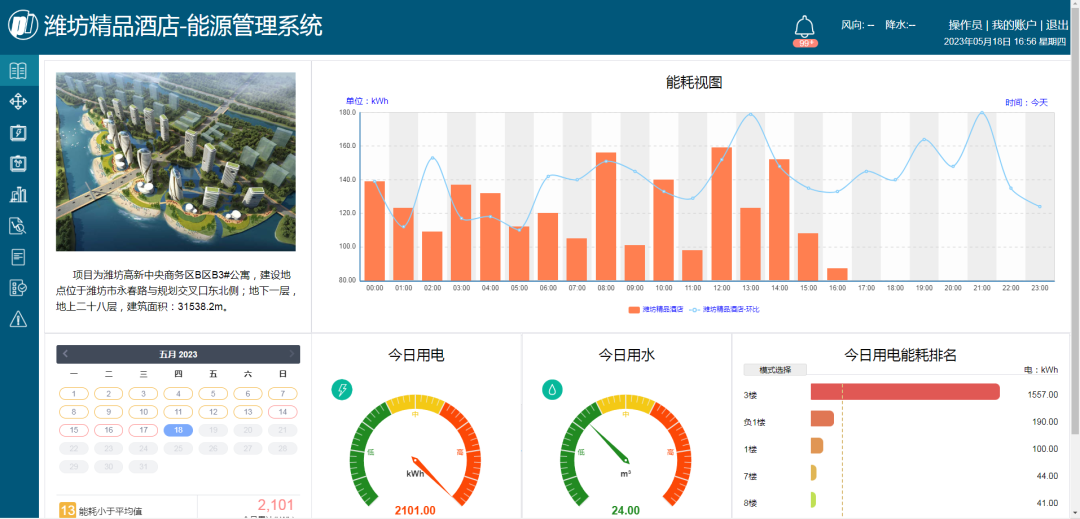Click the 00:00 bar in energy chart
The image size is (1080, 519).
[x=374, y=231]
